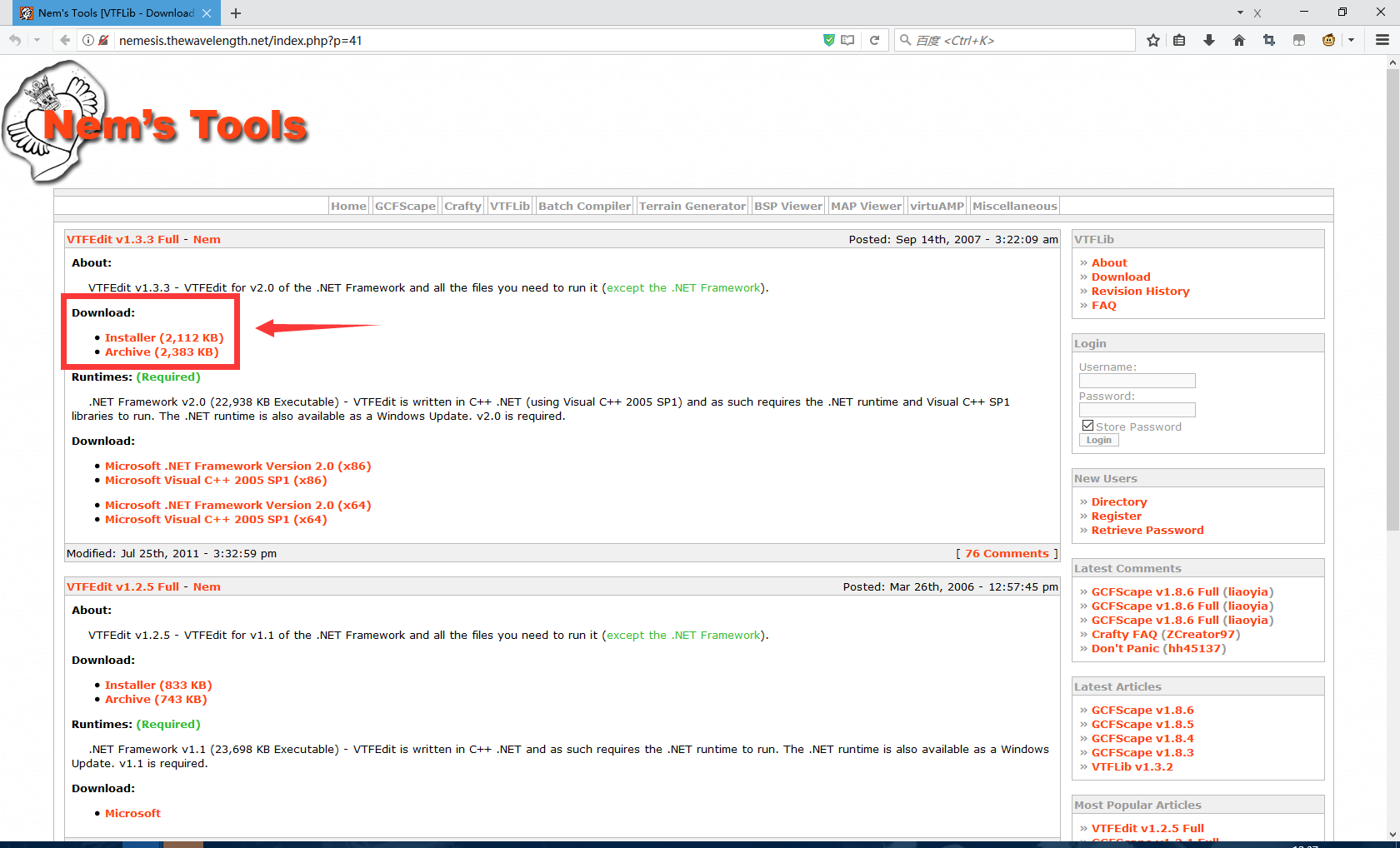Open the Crafty navigation tab

click(x=462, y=206)
